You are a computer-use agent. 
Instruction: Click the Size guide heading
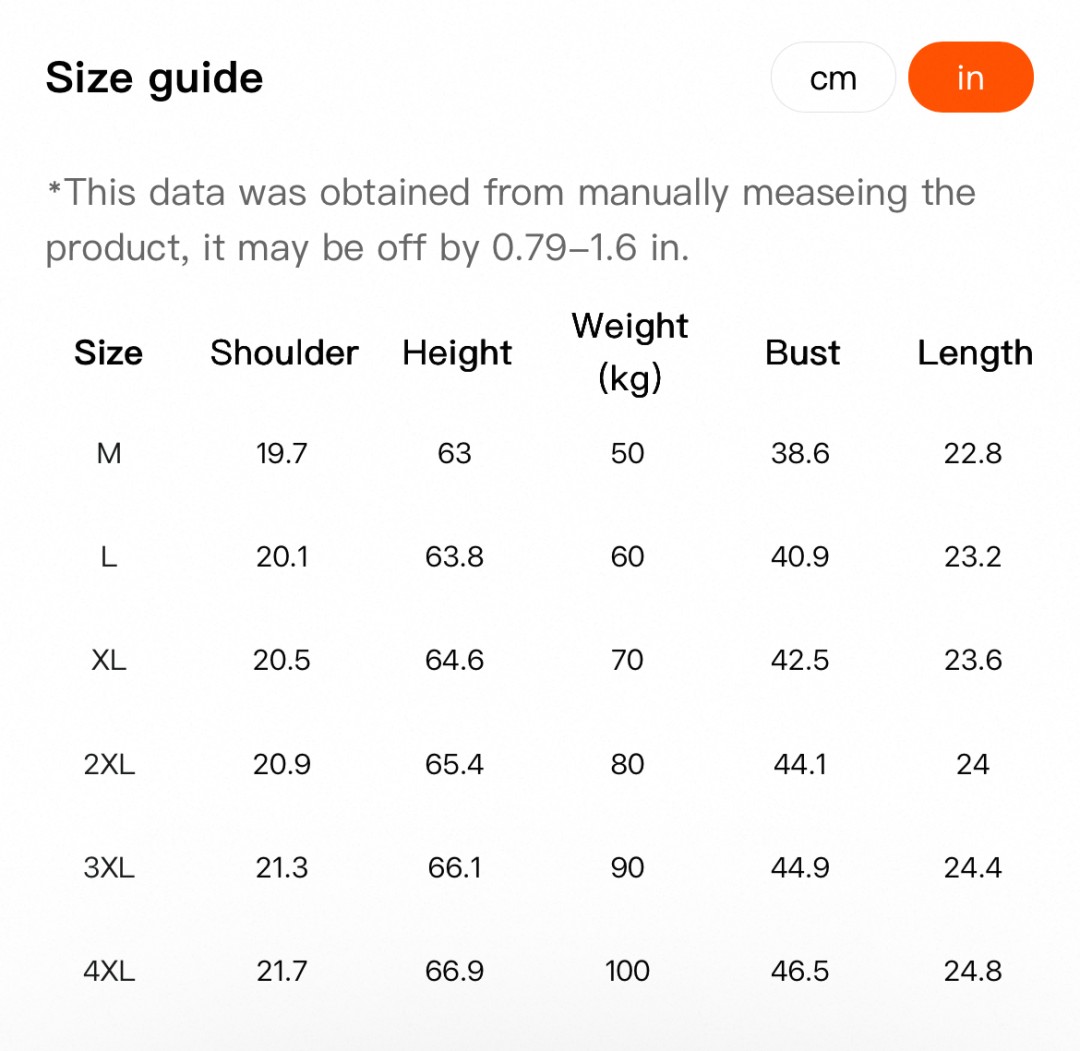155,78
